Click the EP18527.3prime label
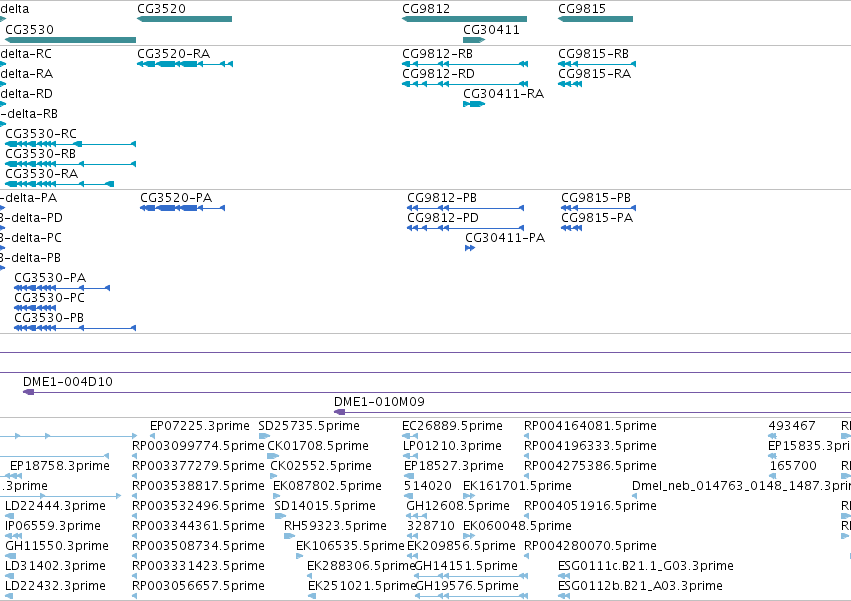This screenshot has width=851, height=601. [x=454, y=466]
